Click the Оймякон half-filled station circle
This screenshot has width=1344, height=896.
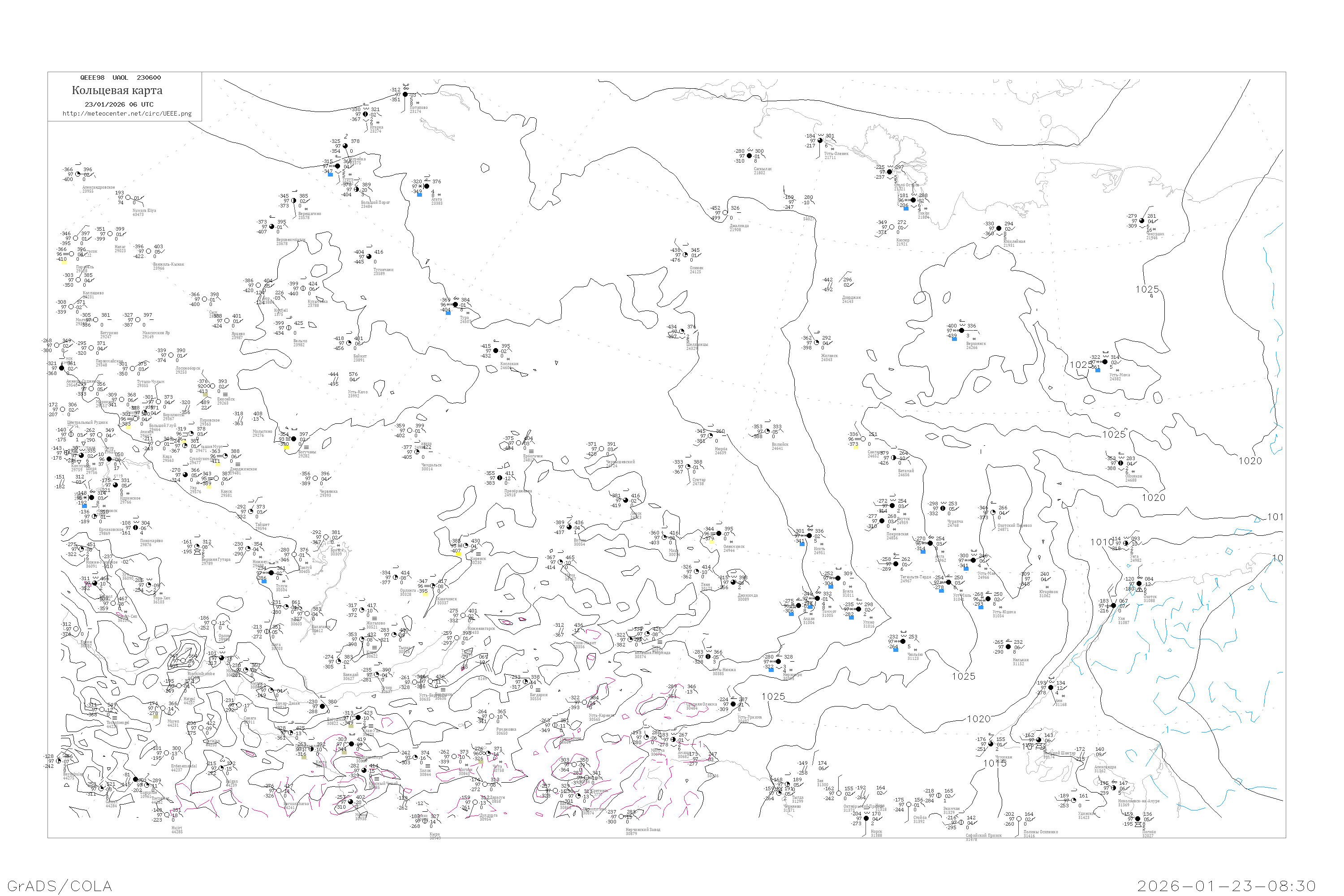tap(1120, 463)
